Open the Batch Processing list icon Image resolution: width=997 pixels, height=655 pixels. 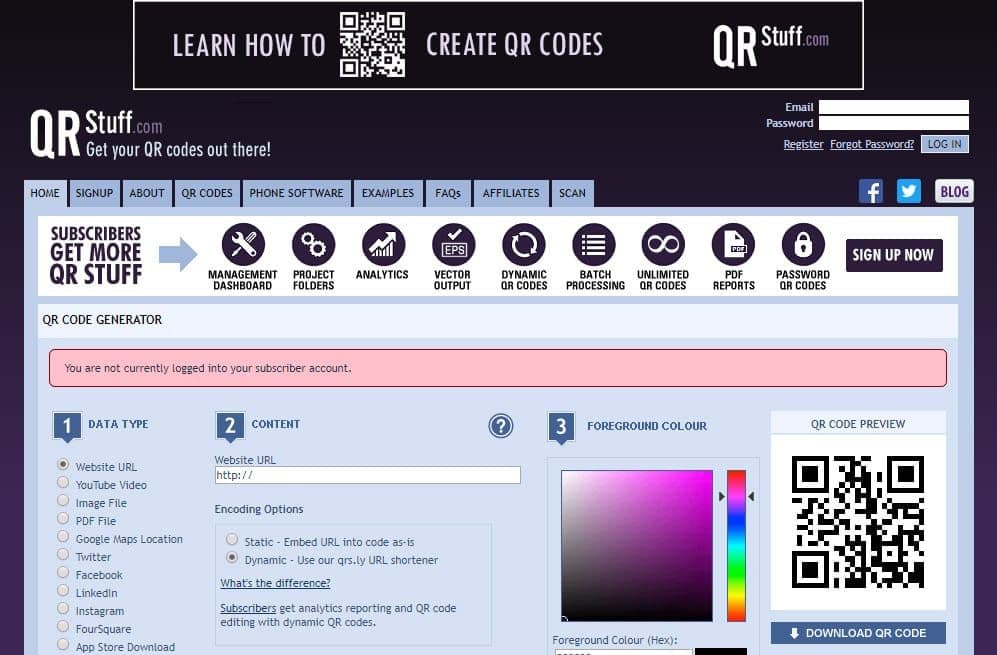coord(594,245)
